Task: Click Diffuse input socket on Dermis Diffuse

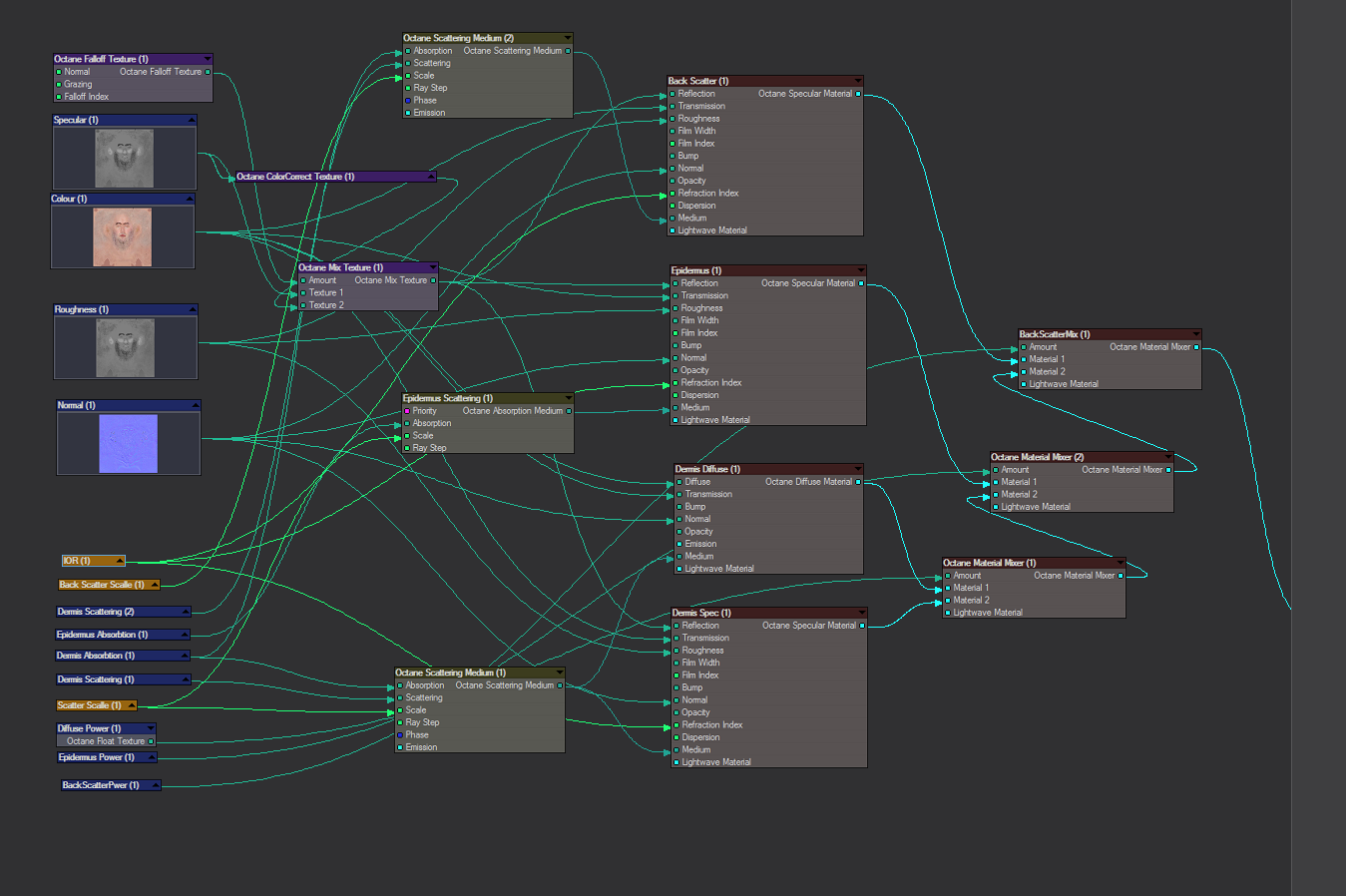Action: [x=678, y=482]
